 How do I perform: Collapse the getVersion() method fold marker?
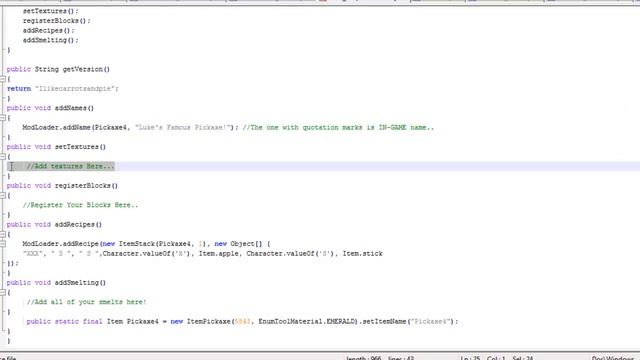[2, 79]
